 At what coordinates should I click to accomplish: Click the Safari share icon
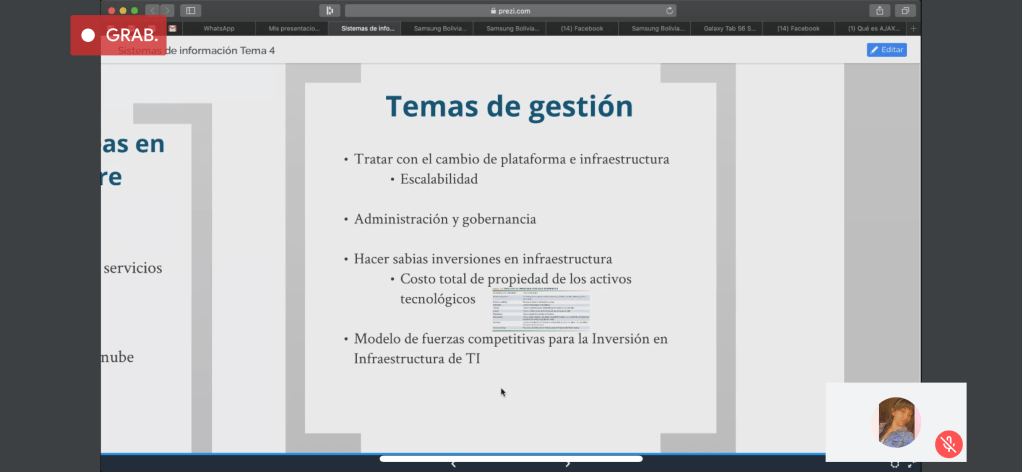880,10
